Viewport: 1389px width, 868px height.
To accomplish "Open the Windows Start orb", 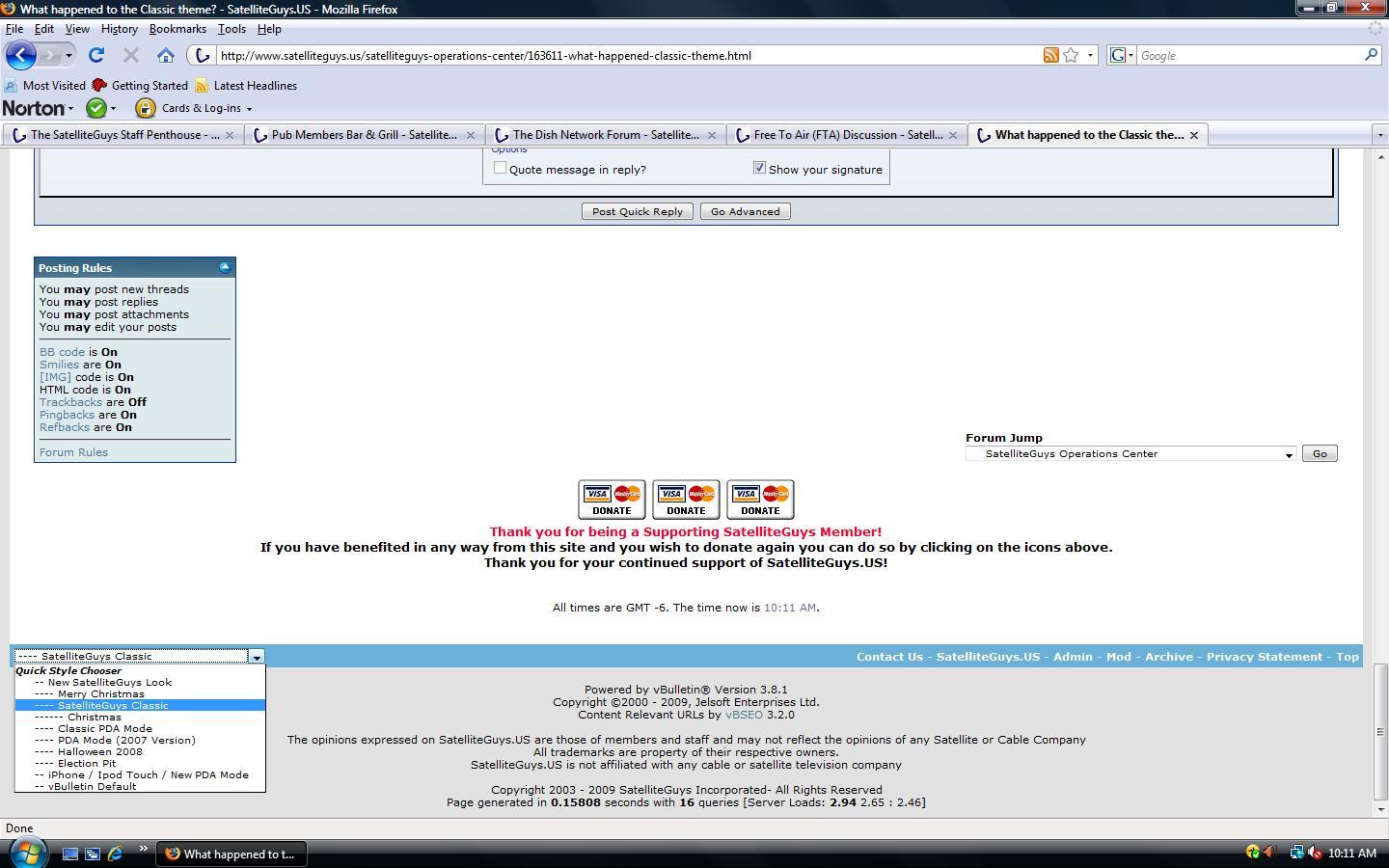I will (x=28, y=853).
